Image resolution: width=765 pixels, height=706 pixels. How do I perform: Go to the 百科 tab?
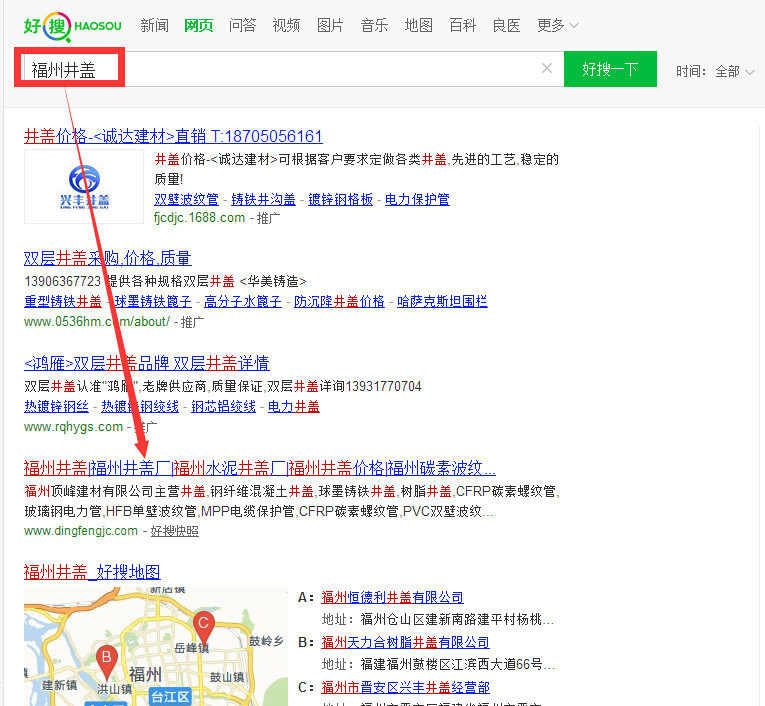point(463,25)
